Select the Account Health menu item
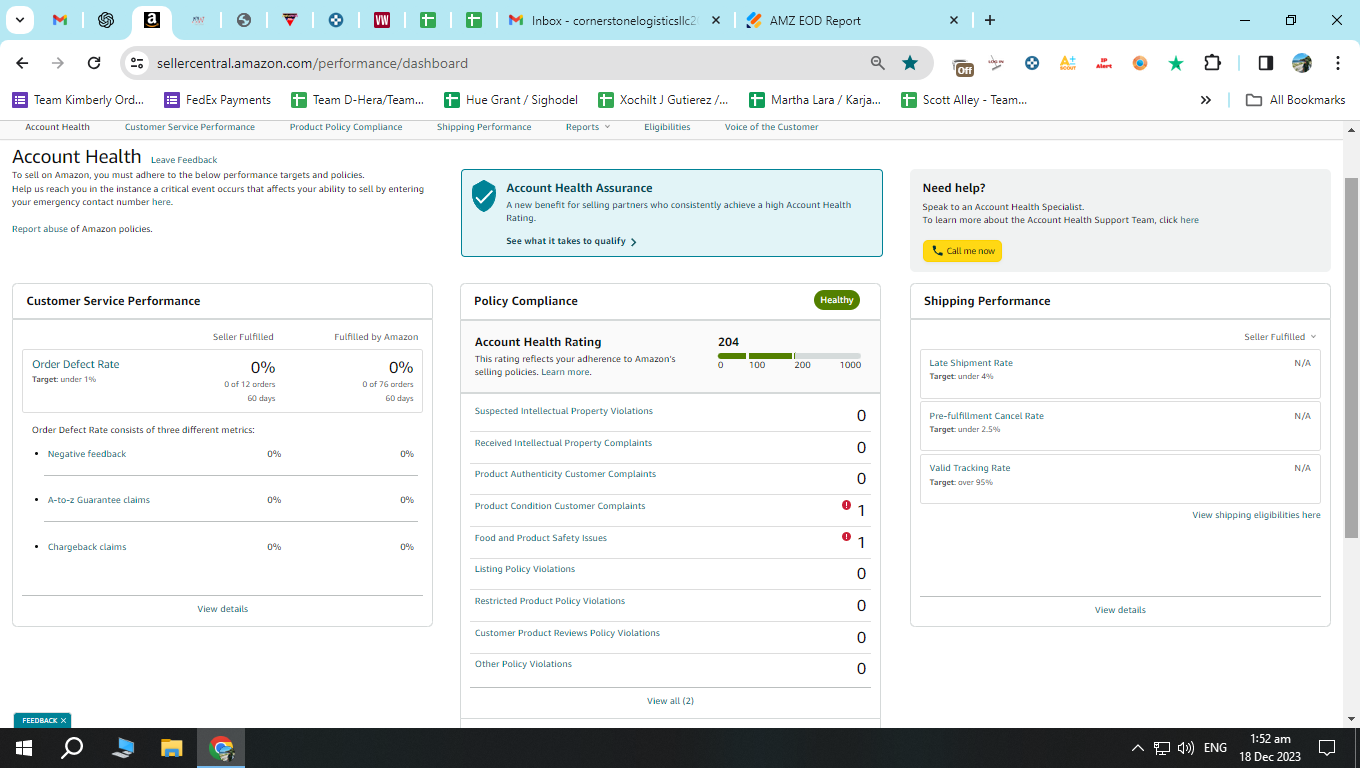 coord(57,127)
